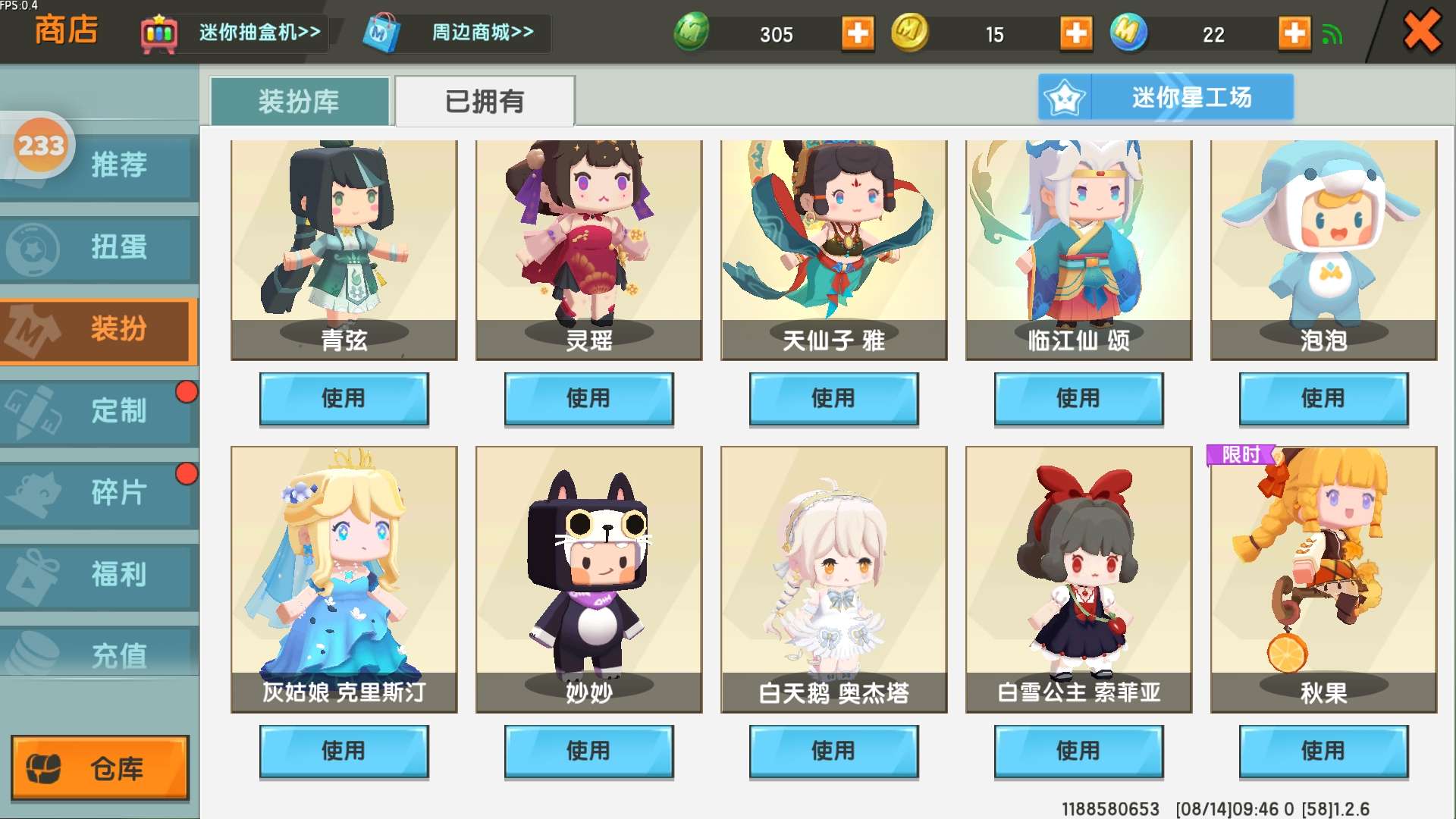
Task: Select the 泡泡 dolphin skin thumbnail
Action: [x=1323, y=249]
